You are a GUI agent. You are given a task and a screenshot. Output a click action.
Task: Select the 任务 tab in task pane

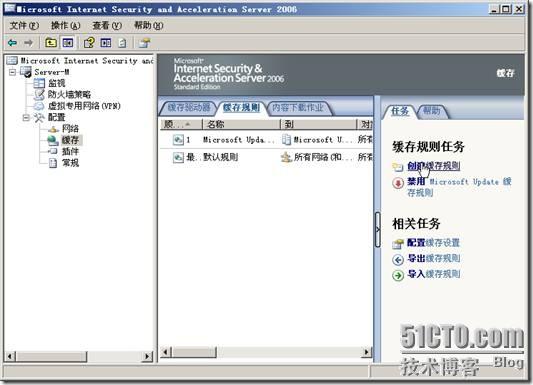click(x=400, y=111)
